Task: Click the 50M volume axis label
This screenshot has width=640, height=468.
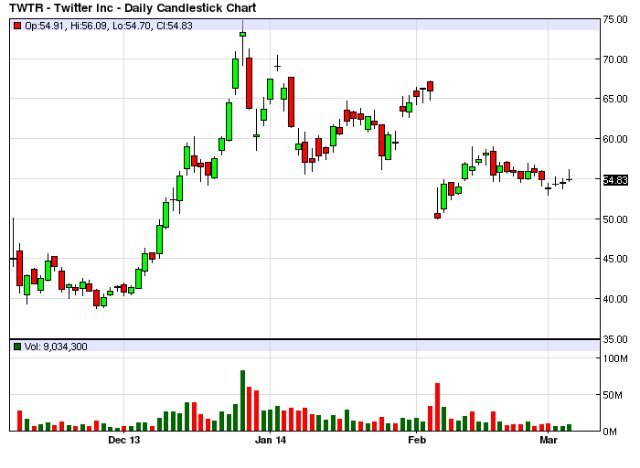Action: point(613,395)
